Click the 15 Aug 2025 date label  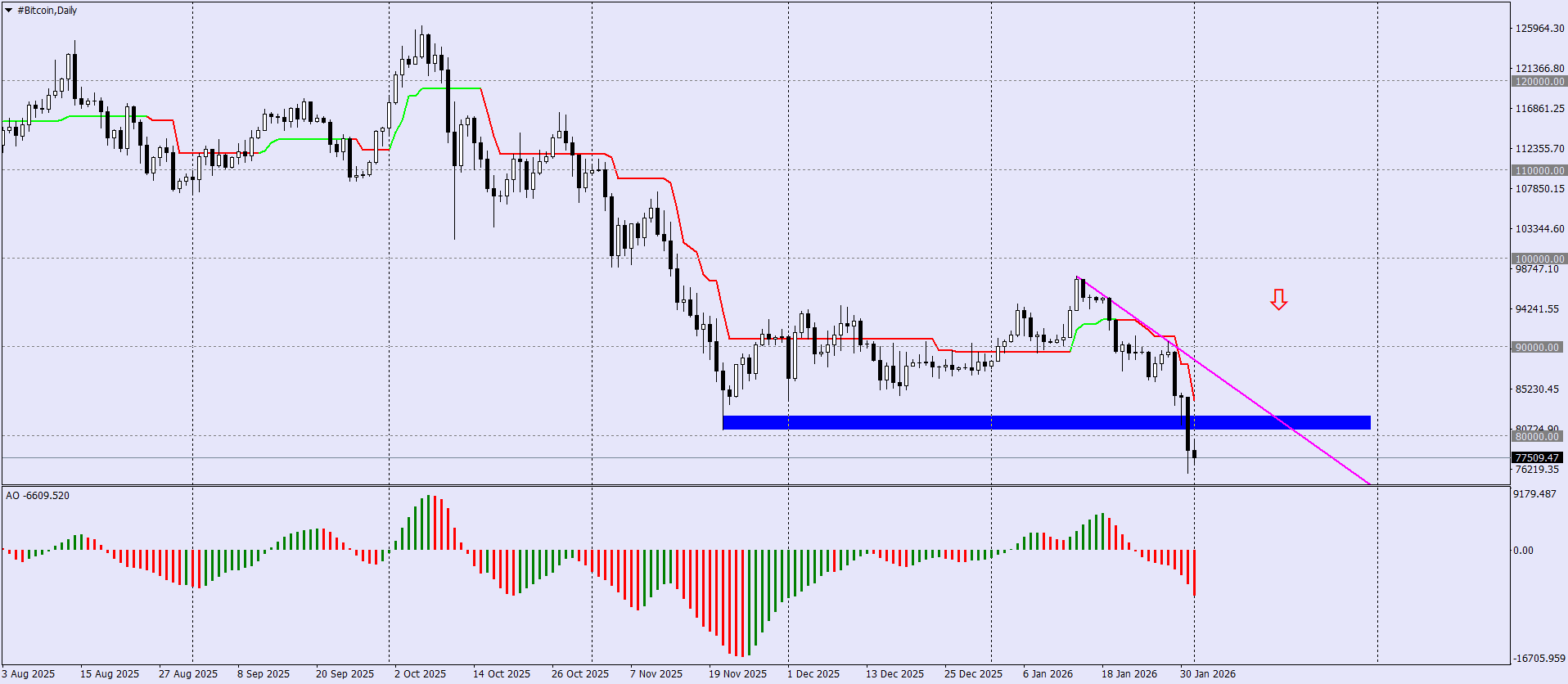pyautogui.click(x=110, y=674)
